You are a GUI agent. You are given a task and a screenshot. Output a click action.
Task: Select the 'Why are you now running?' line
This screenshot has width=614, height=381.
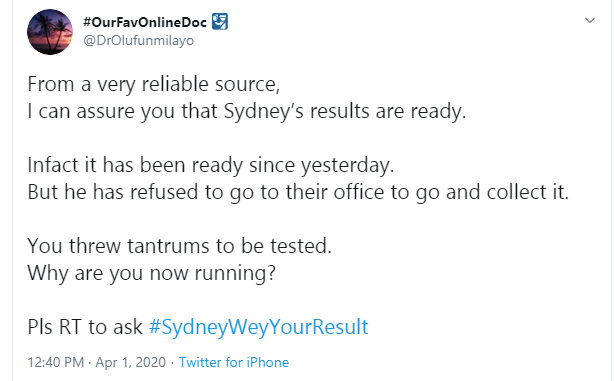point(152,273)
